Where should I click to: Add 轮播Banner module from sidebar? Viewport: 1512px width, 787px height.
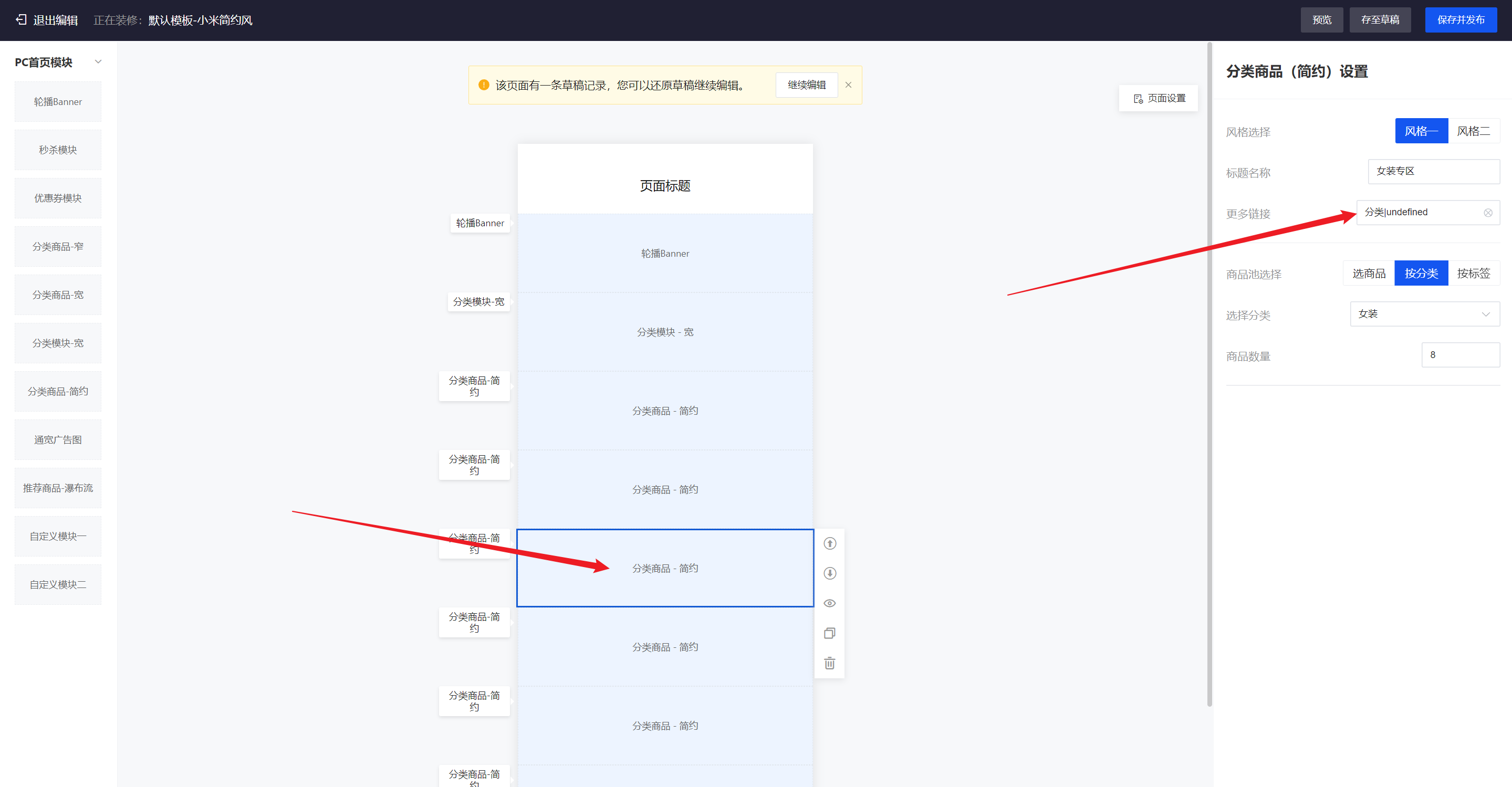58,102
